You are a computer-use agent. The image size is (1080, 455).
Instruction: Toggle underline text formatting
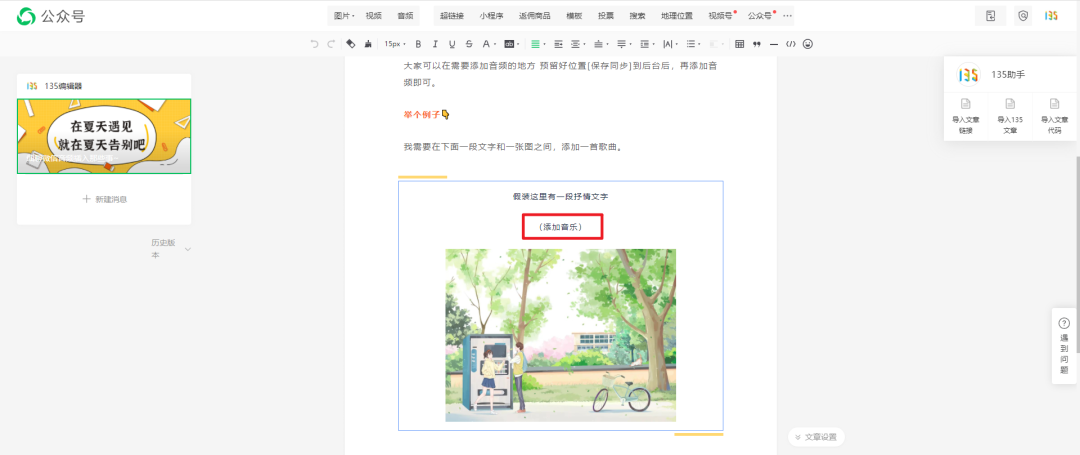point(452,44)
